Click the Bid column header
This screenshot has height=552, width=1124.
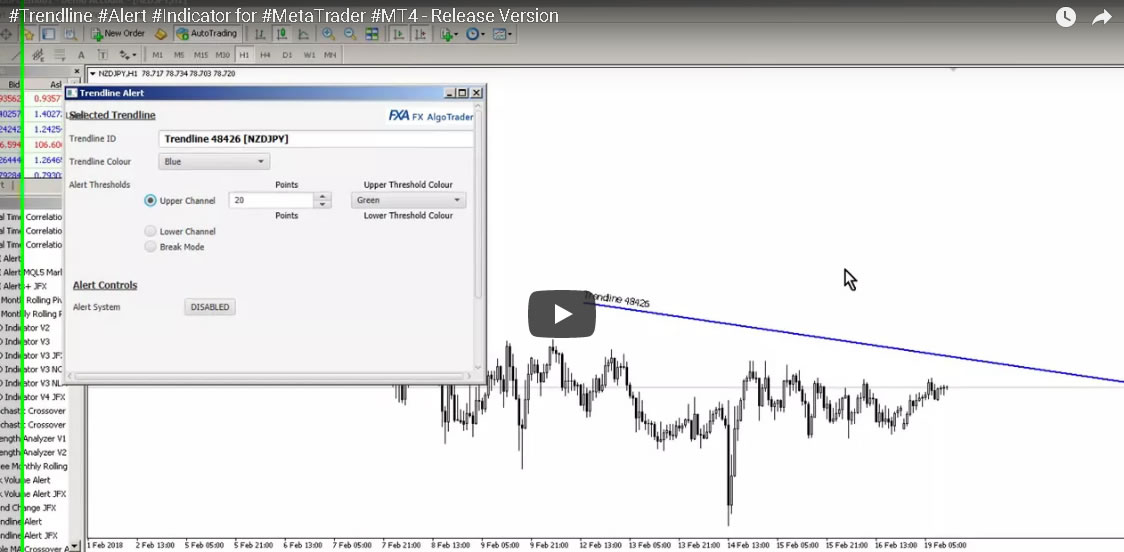13,85
